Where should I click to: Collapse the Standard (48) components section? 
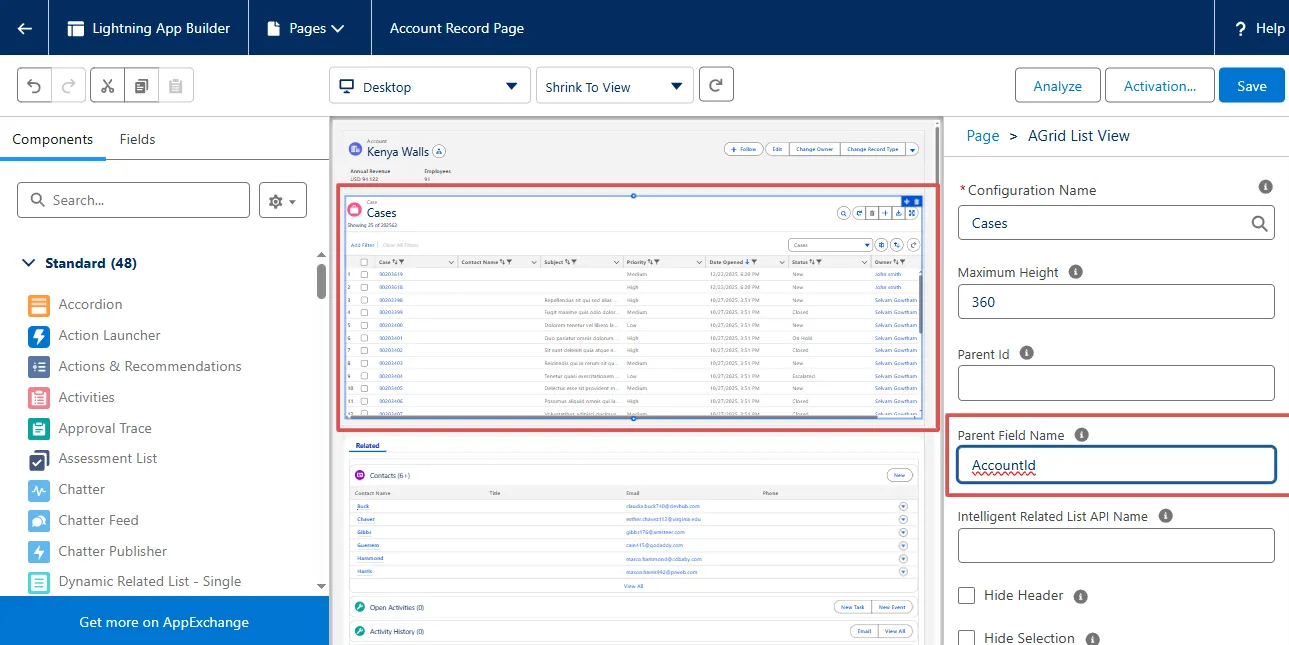coord(27,263)
